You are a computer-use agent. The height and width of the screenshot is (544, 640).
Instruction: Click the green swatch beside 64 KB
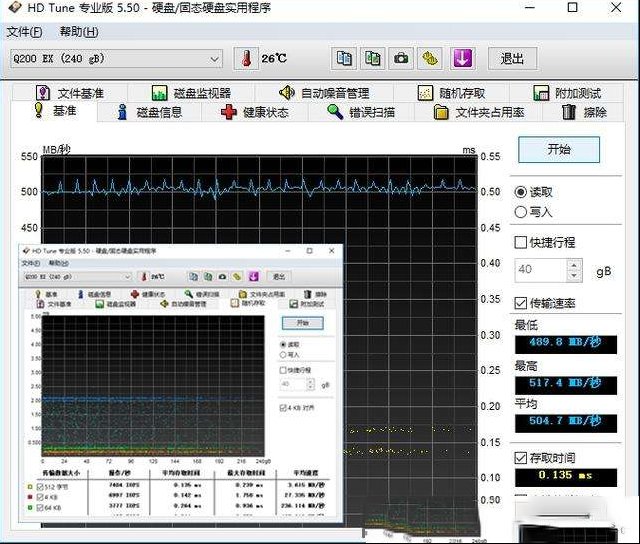29,508
